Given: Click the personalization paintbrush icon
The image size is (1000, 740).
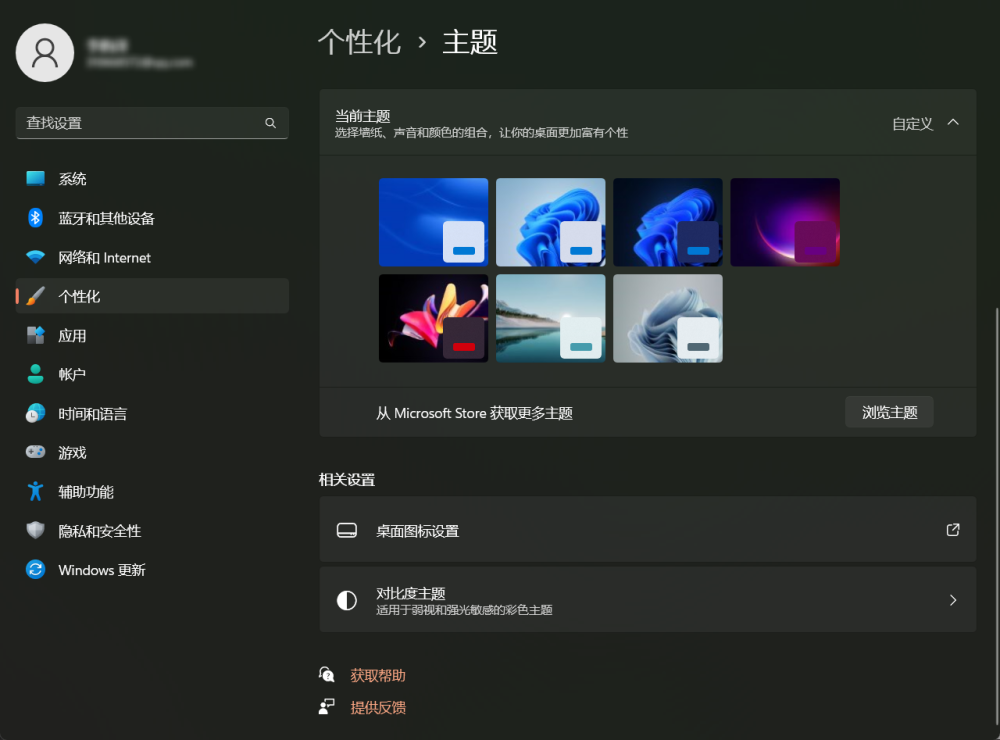Looking at the screenshot, I should pos(36,296).
